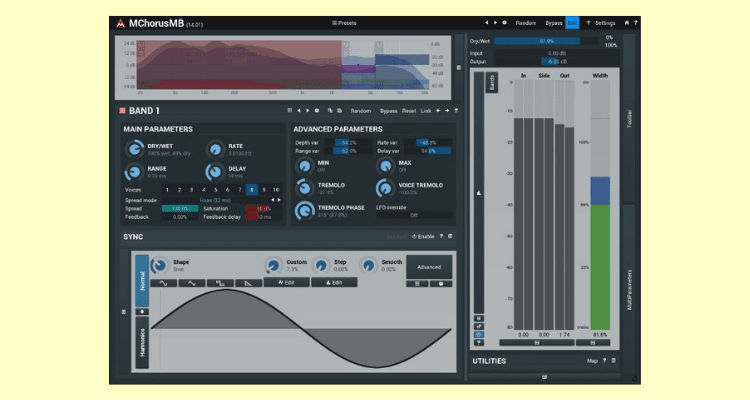The height and width of the screenshot is (400, 750).
Task: Select 4 voices
Action: click(x=203, y=190)
